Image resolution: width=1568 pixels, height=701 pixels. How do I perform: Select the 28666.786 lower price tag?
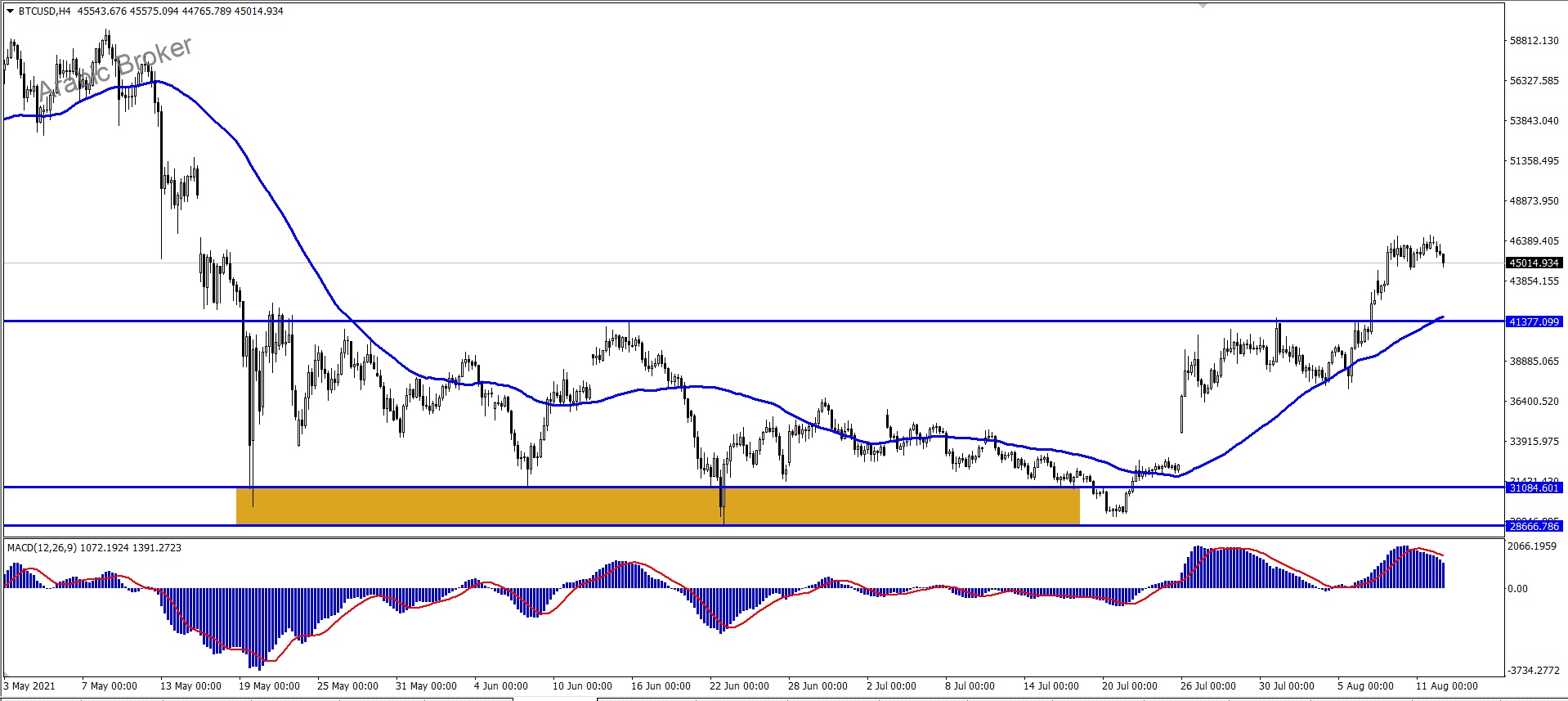point(1534,527)
